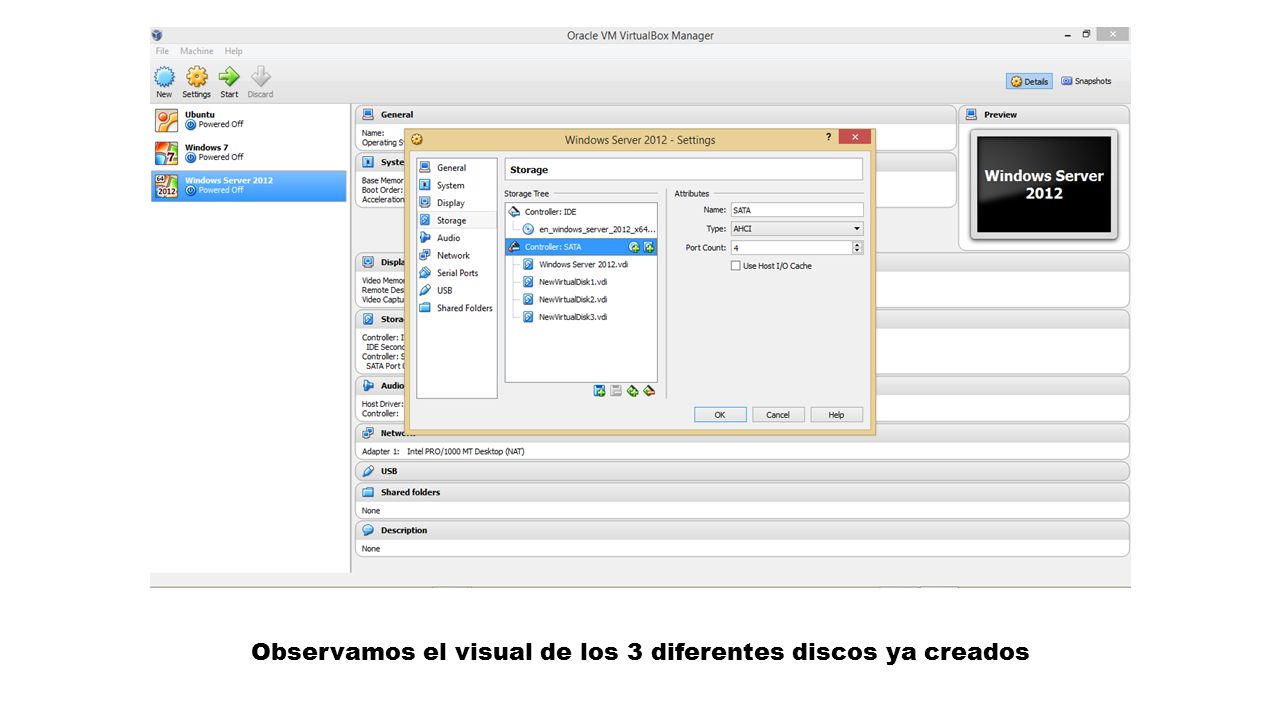
Task: Click Cancel in the Settings dialog
Action: (778, 414)
